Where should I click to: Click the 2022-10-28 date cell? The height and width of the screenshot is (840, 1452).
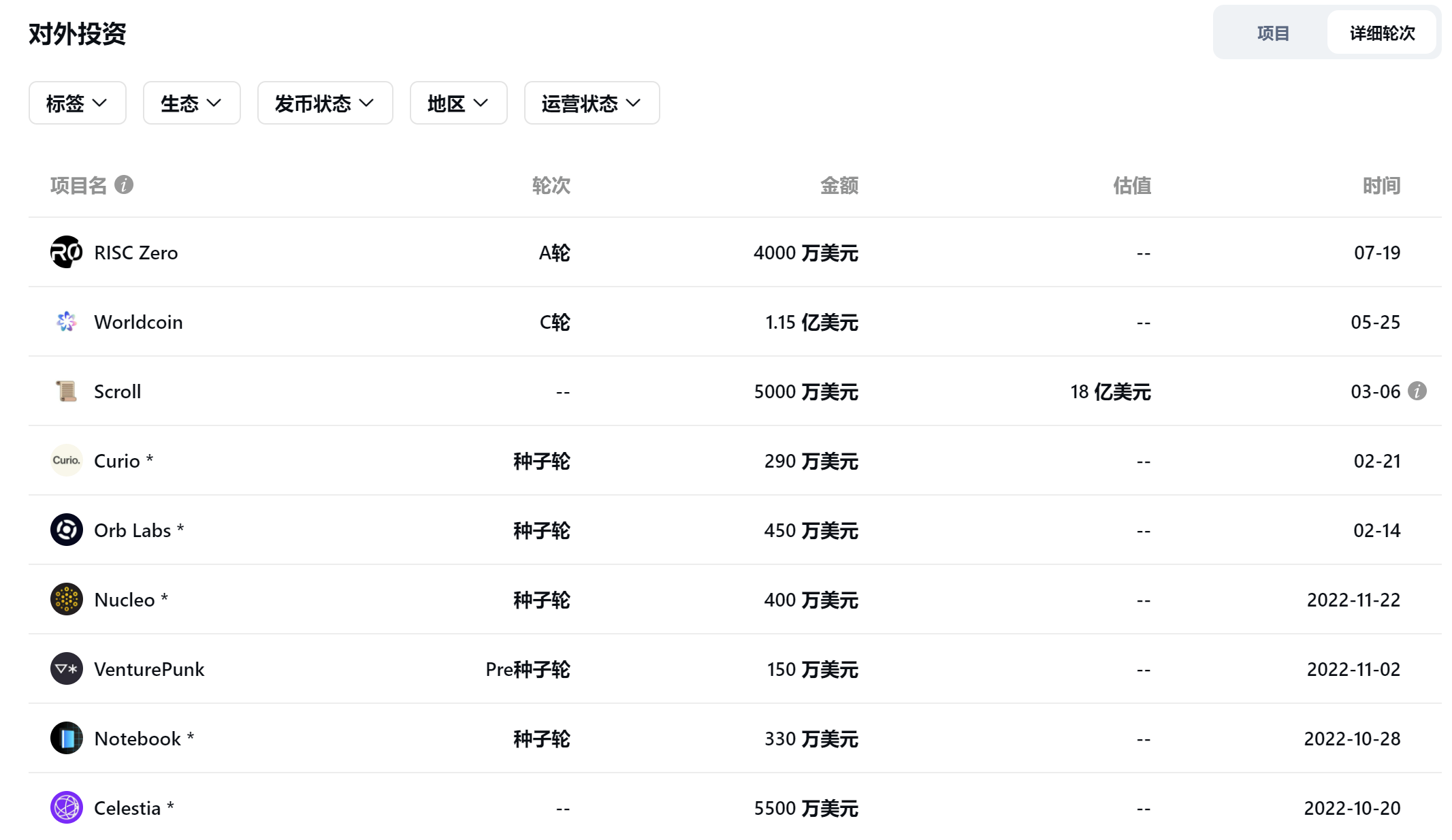1353,739
